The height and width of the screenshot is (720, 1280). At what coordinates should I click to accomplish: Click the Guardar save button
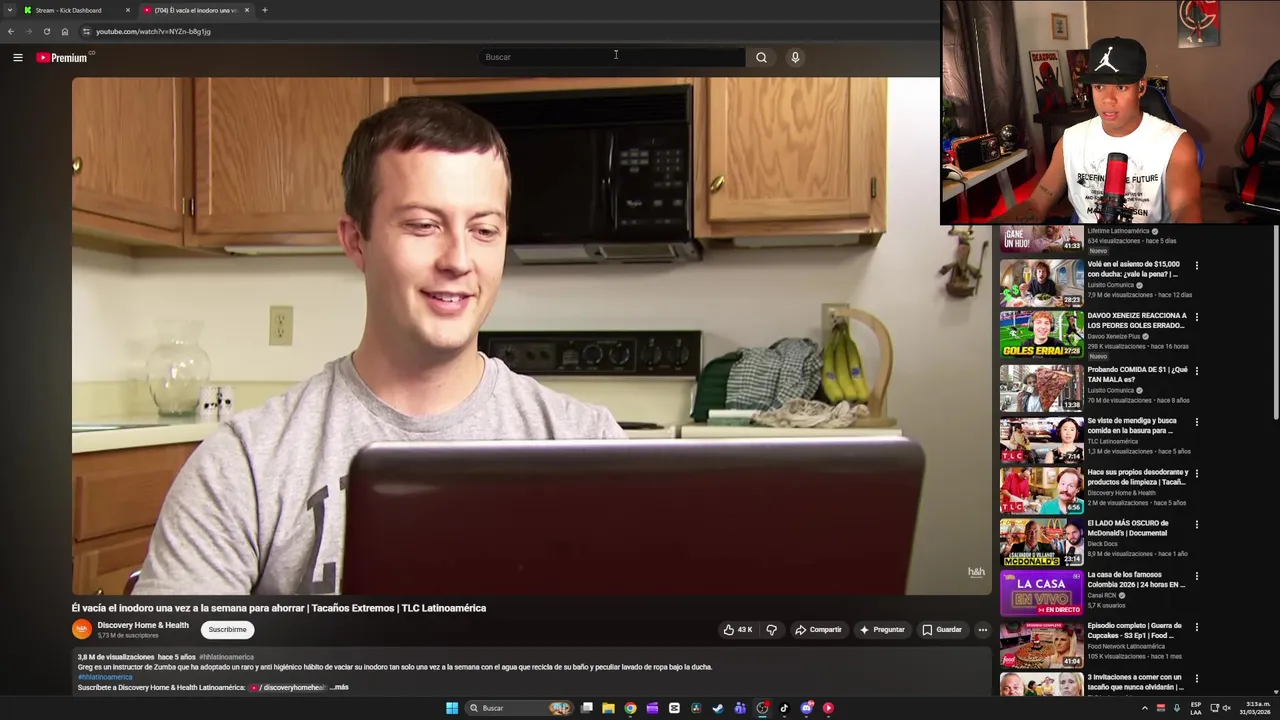point(941,630)
